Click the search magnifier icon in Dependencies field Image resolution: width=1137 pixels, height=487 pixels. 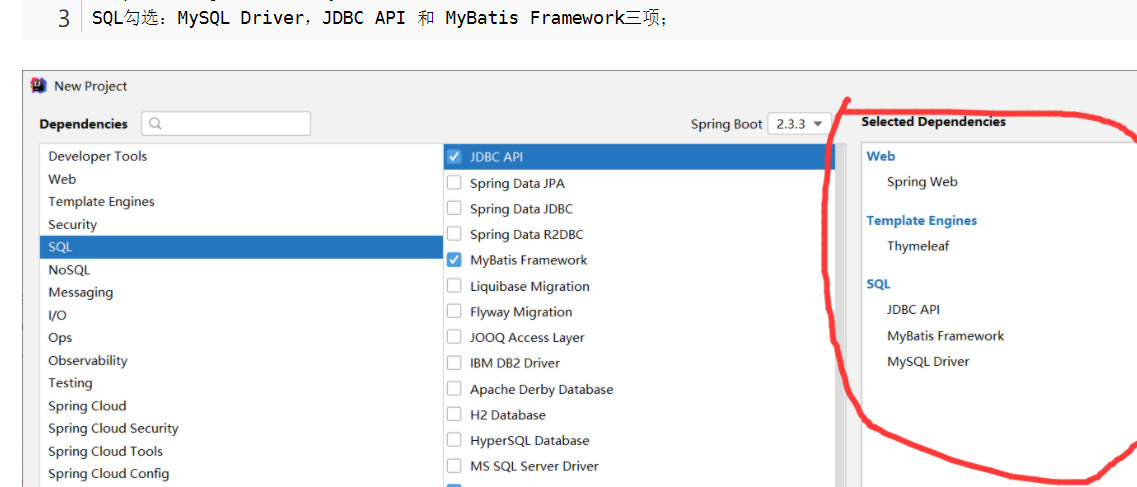pyautogui.click(x=155, y=124)
